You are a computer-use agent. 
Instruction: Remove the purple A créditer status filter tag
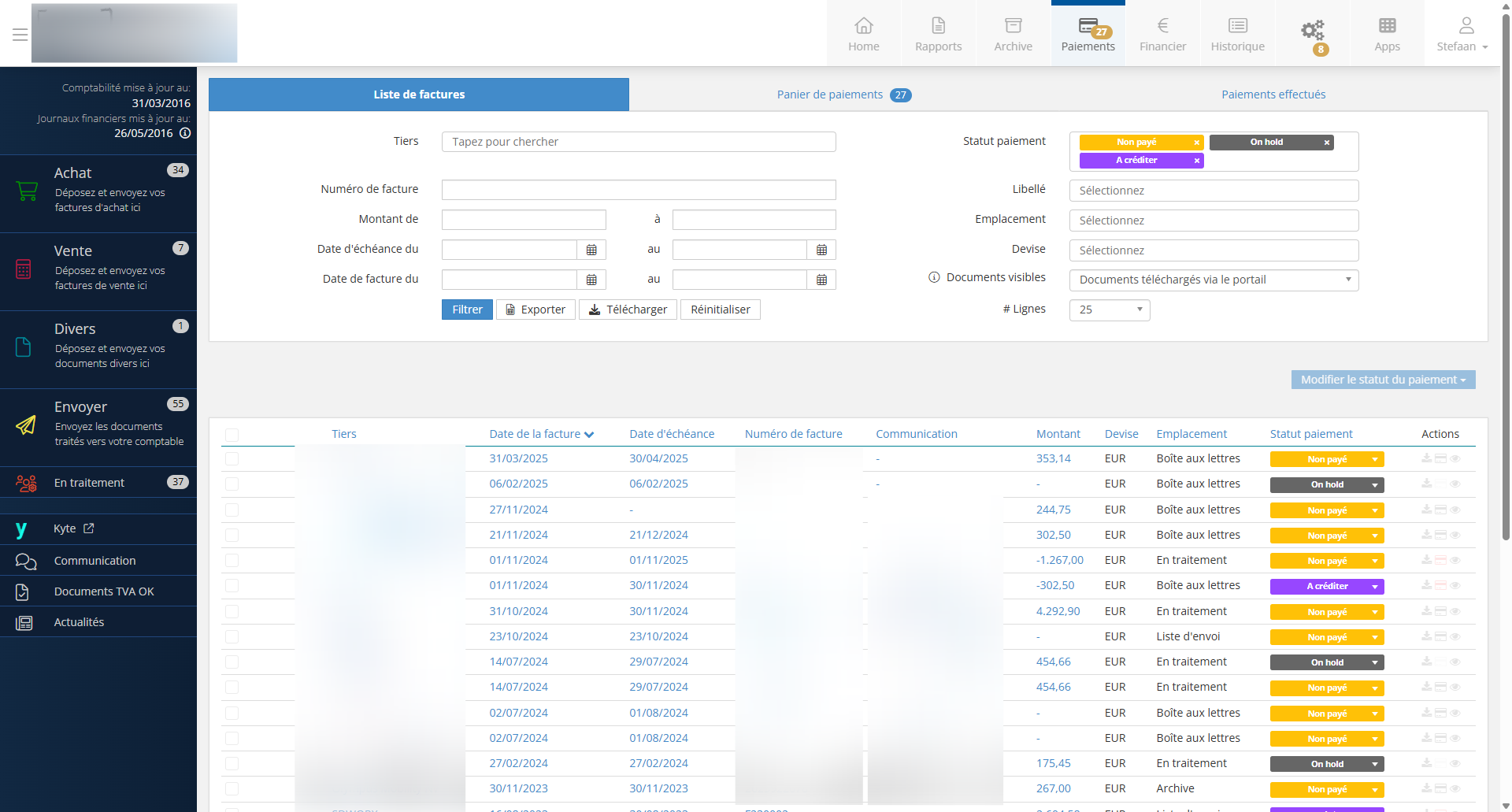[x=1197, y=161]
